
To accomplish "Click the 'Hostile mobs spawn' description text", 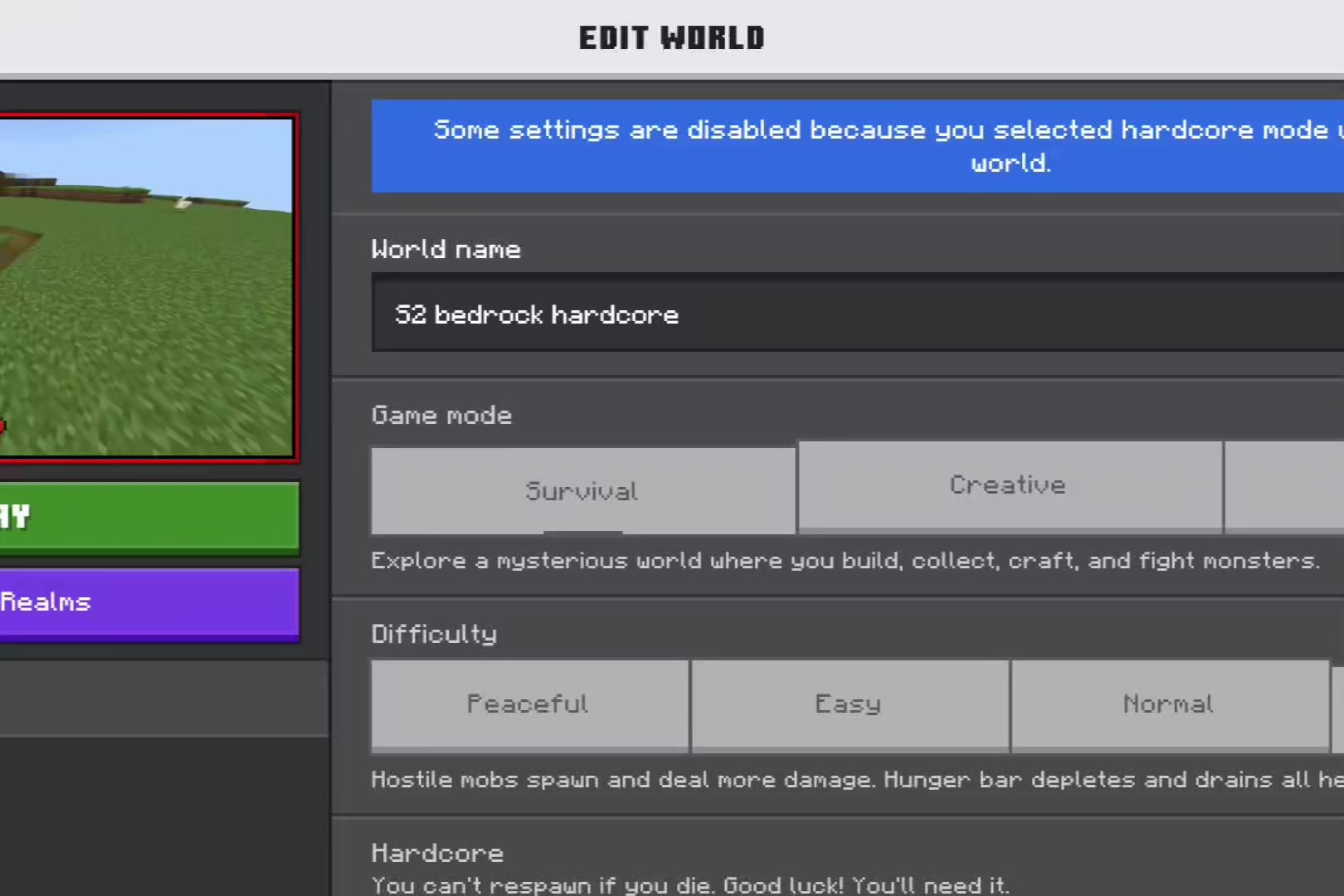I will point(858,780).
